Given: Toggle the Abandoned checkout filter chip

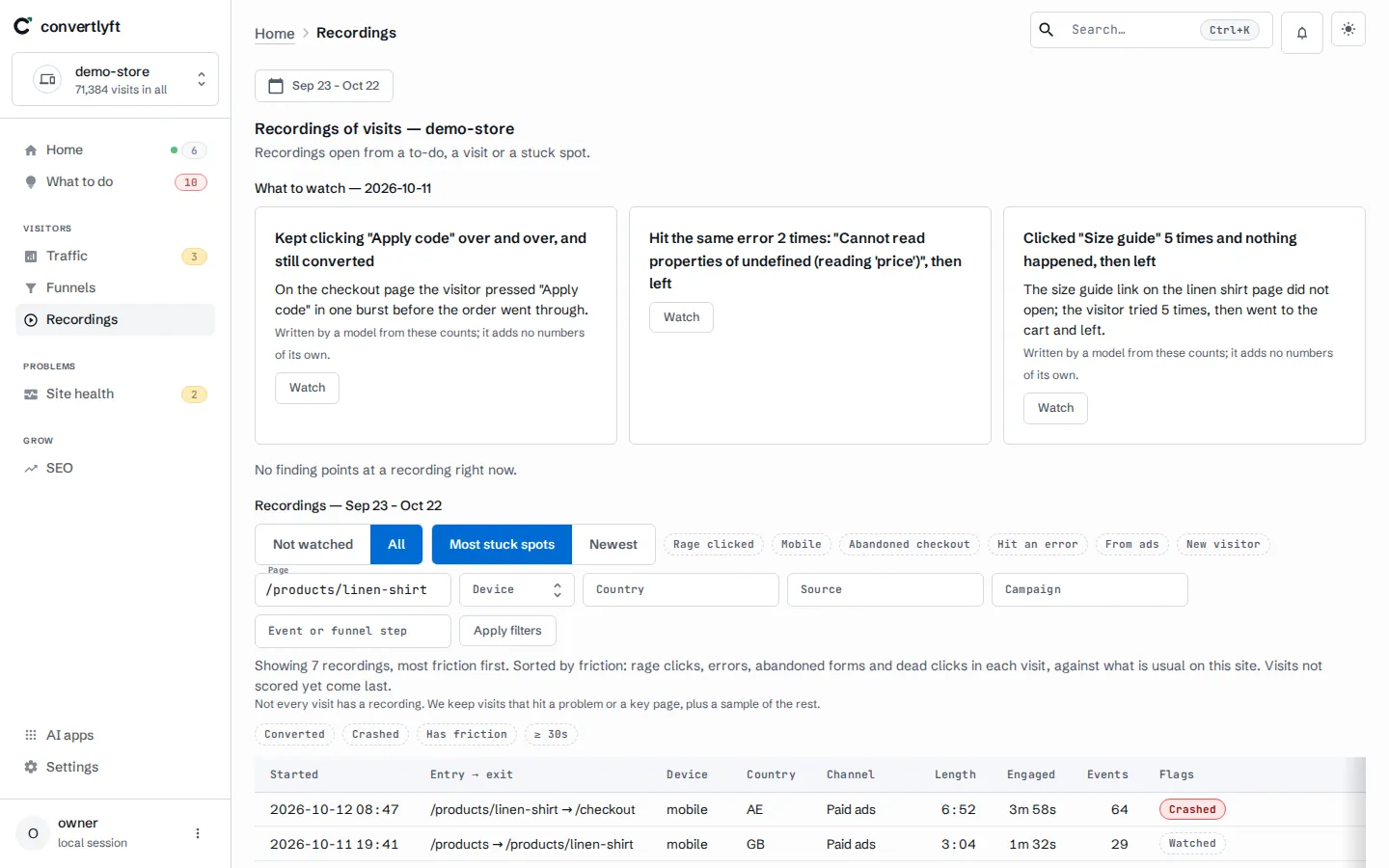Looking at the screenshot, I should pyautogui.click(x=910, y=545).
